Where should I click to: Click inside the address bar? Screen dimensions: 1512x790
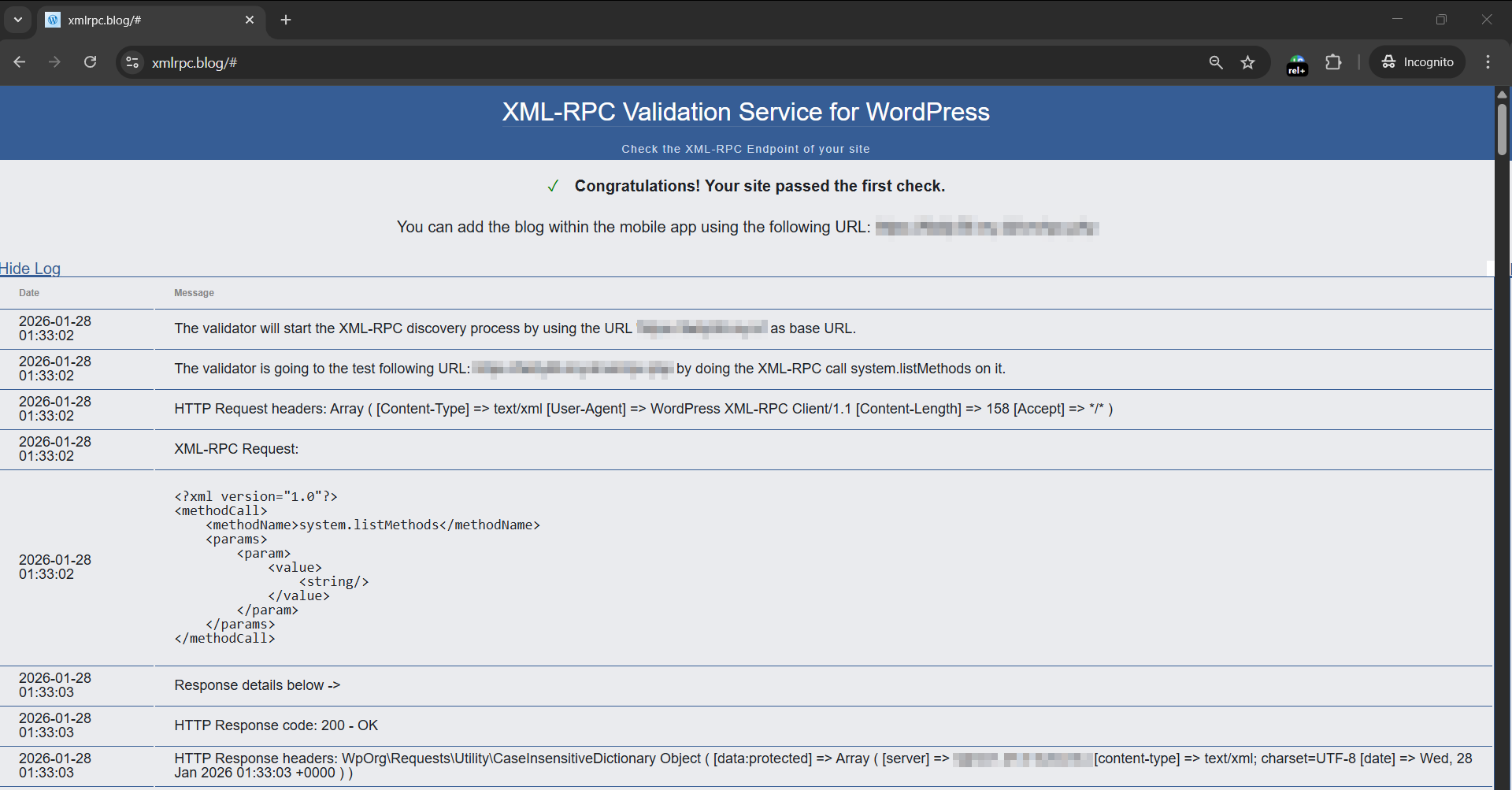click(472, 62)
